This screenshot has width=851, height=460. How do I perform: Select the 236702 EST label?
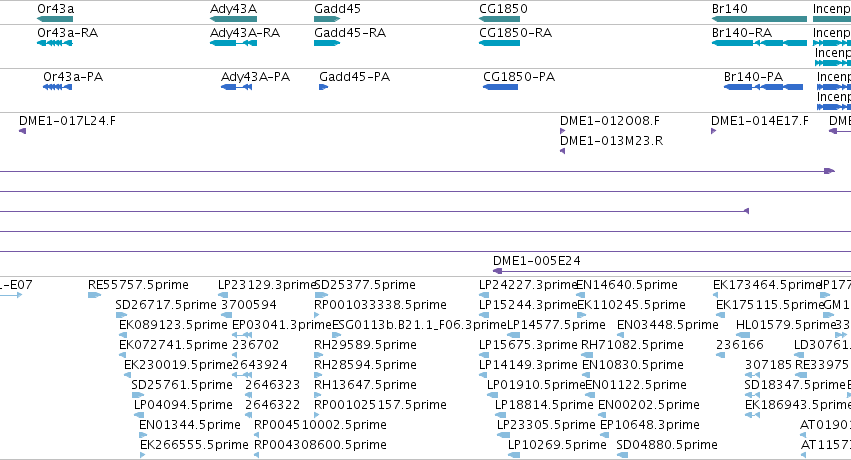coord(256,344)
